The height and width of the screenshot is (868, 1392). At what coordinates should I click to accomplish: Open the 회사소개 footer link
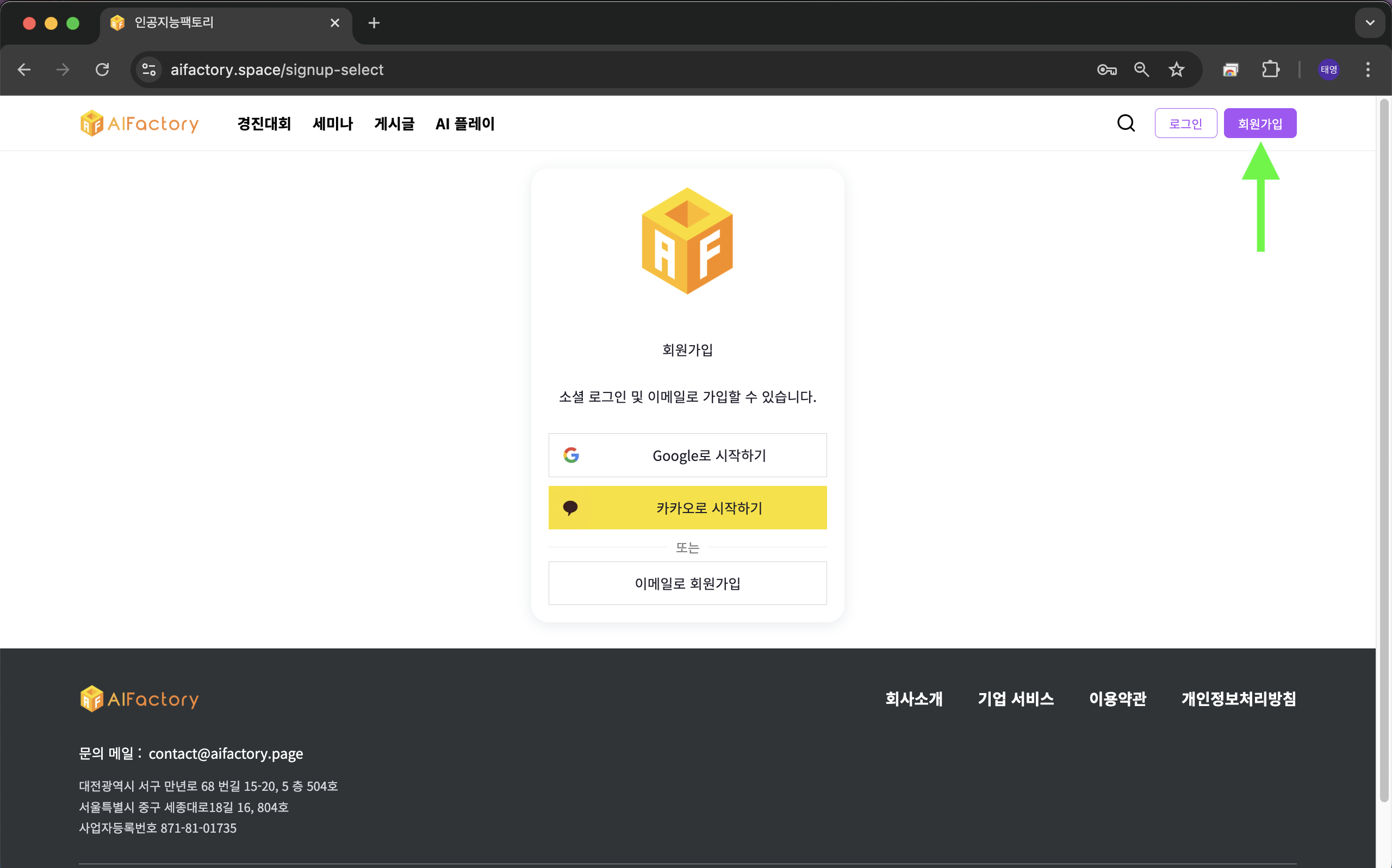[x=913, y=698]
